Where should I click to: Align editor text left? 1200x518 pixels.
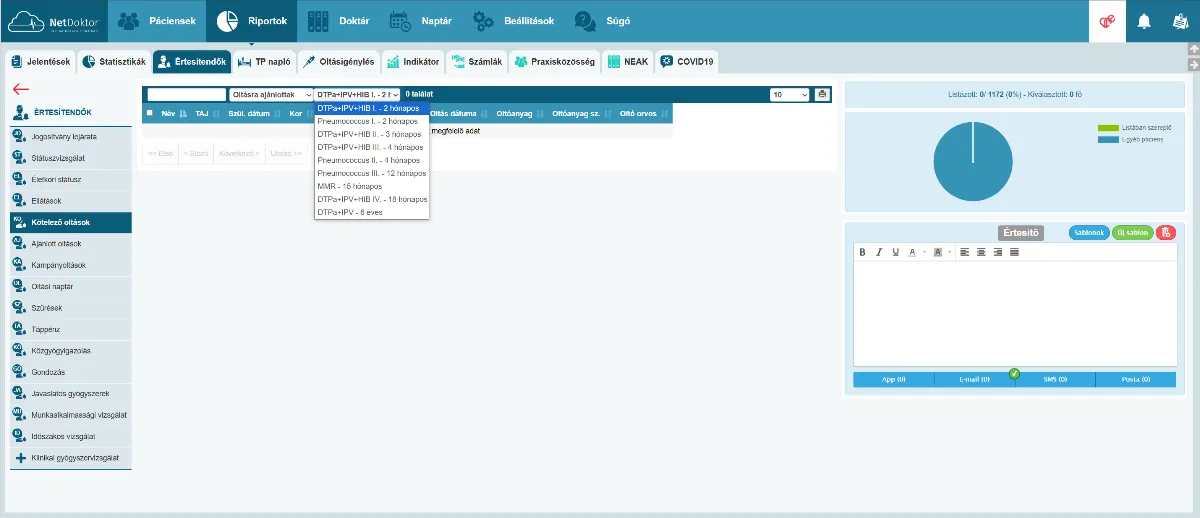tap(965, 252)
